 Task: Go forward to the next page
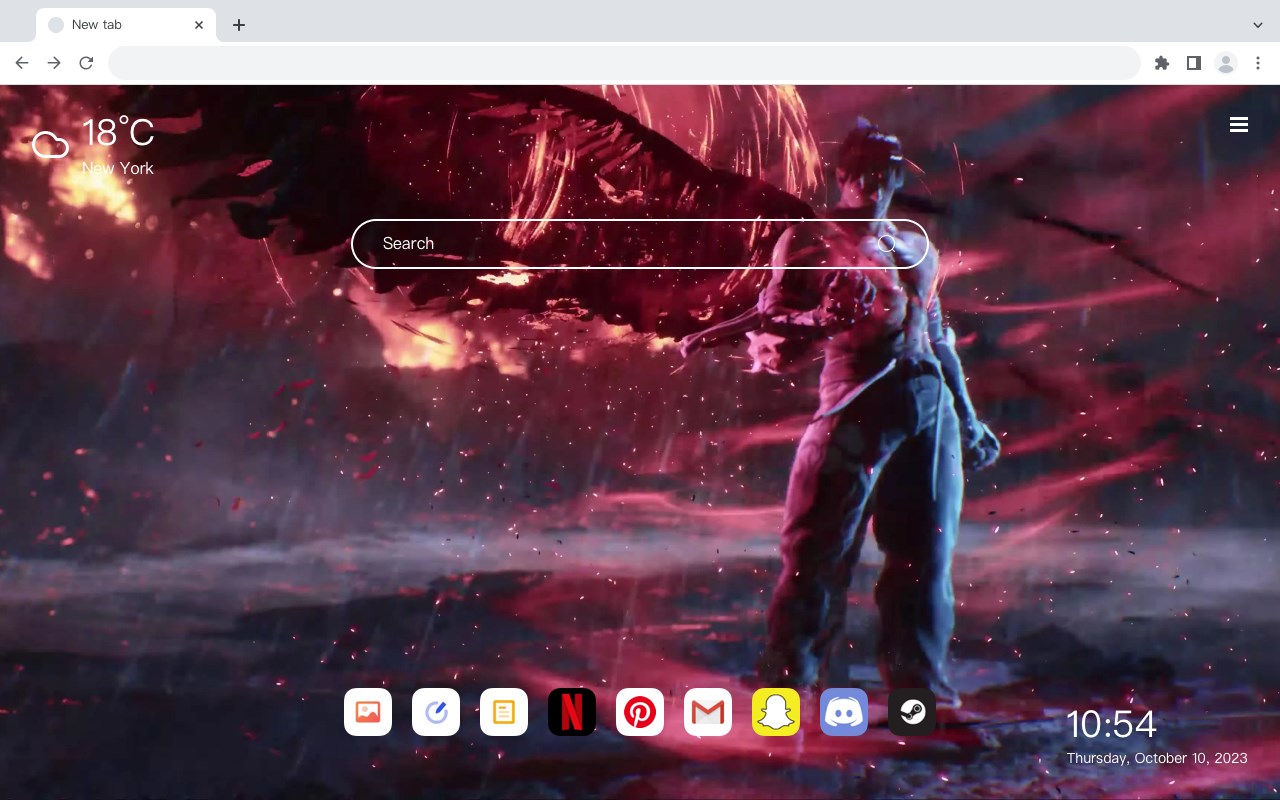click(x=54, y=63)
